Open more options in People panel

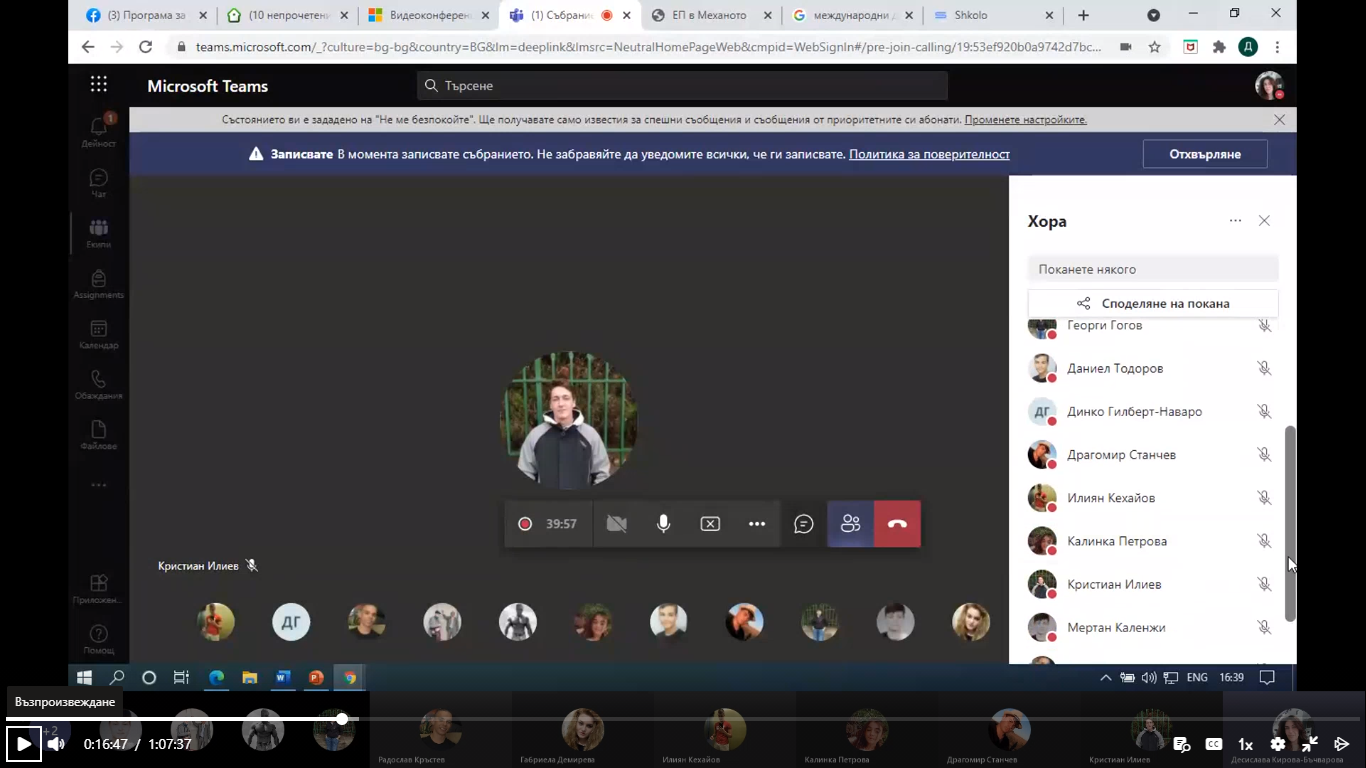click(1236, 221)
